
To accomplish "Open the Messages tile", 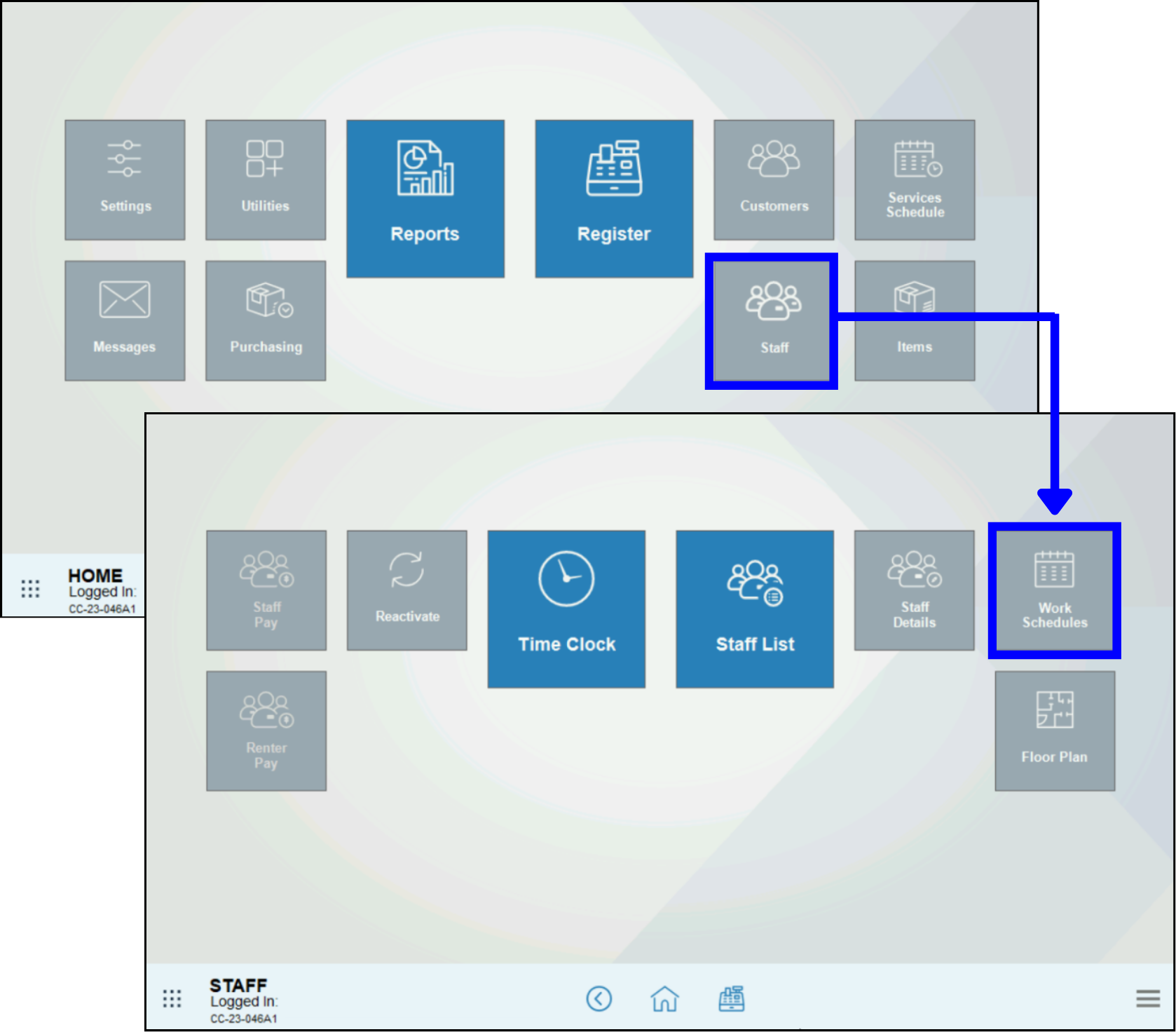I will 125,321.
